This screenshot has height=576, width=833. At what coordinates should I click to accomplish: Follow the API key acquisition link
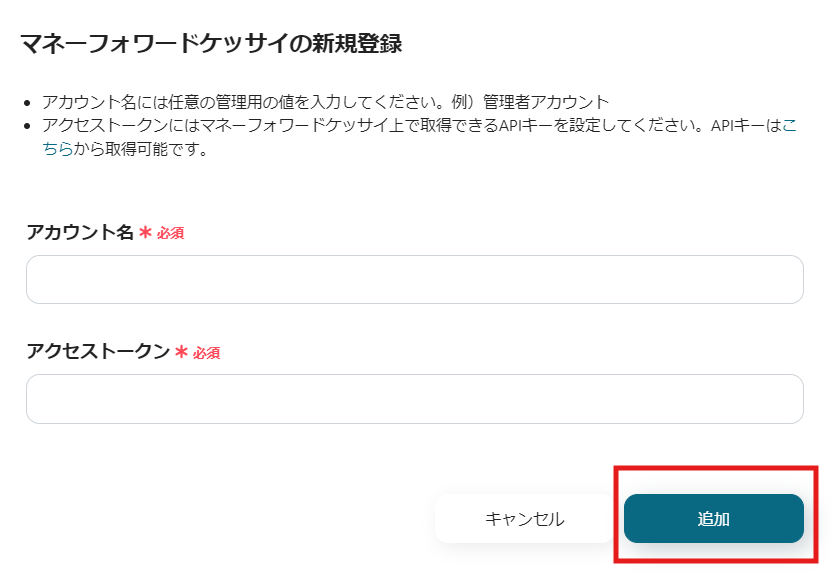point(47,149)
